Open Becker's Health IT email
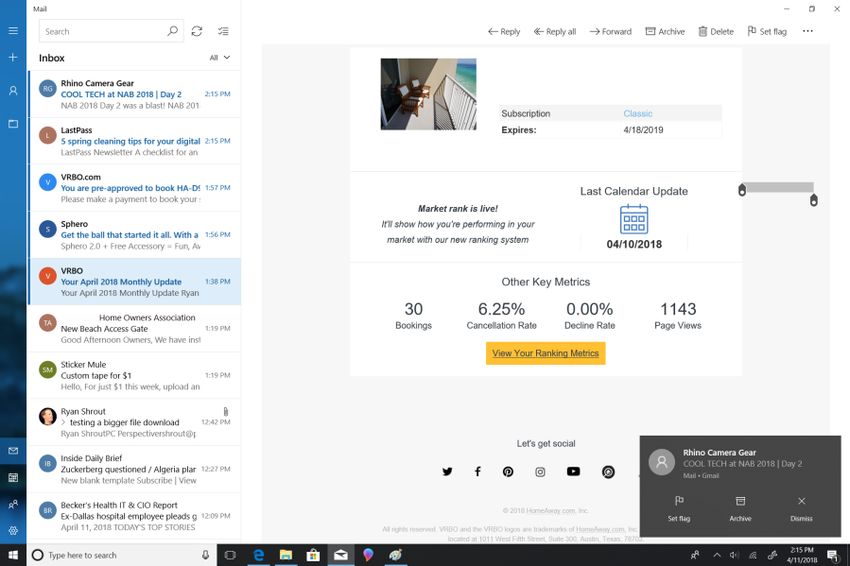 tap(135, 516)
